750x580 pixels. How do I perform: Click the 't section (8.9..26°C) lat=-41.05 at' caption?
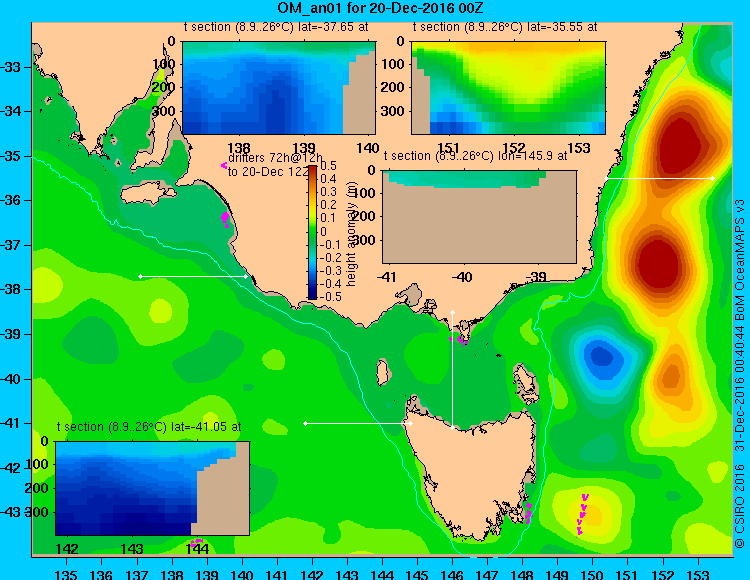[149, 427]
